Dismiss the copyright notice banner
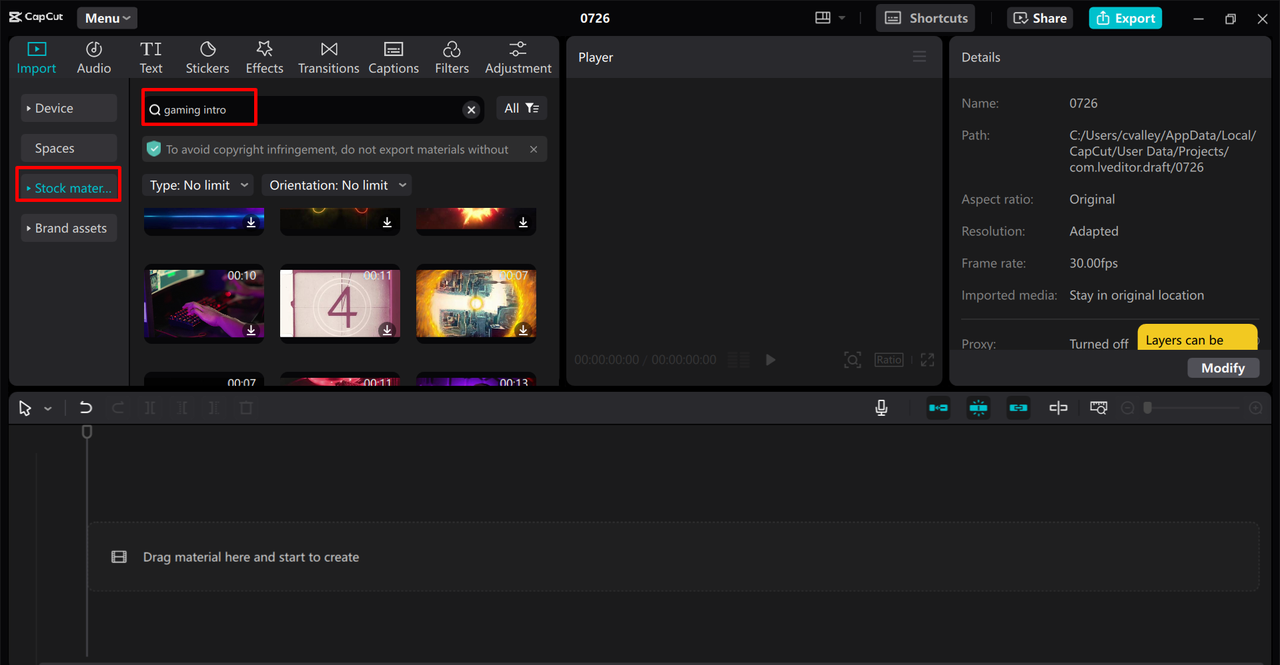 (x=534, y=149)
